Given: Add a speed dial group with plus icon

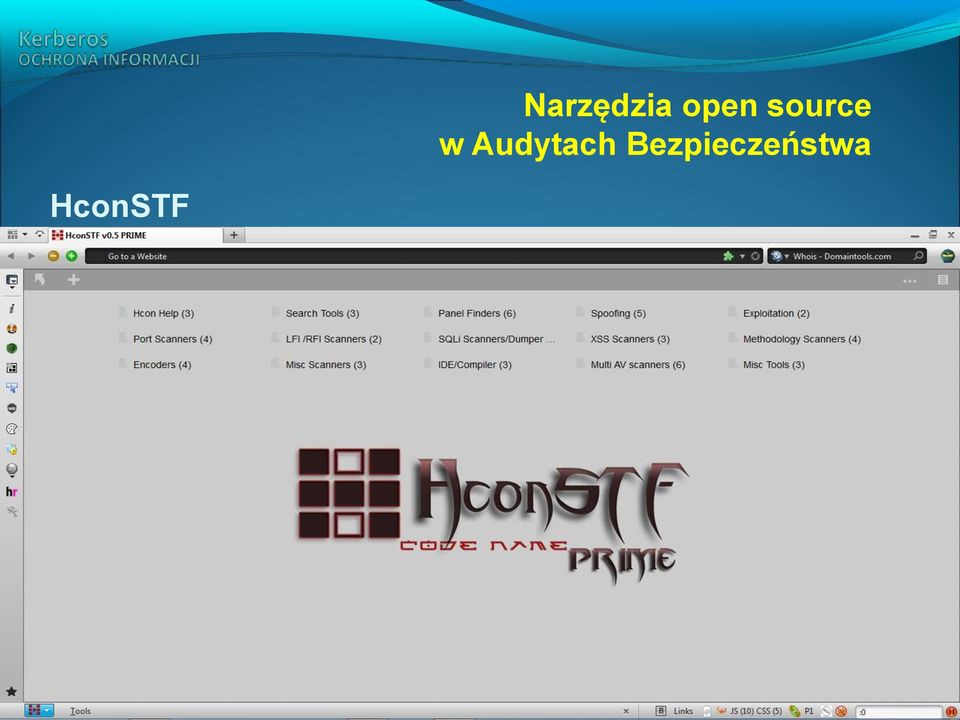Looking at the screenshot, I should tap(73, 280).
